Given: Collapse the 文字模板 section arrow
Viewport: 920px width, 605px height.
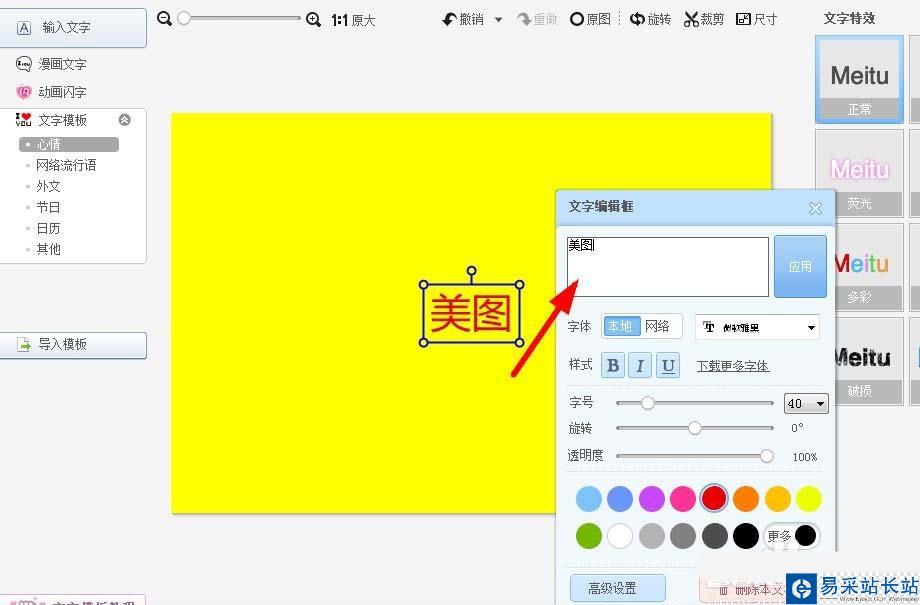Looking at the screenshot, I should pyautogui.click(x=124, y=120).
